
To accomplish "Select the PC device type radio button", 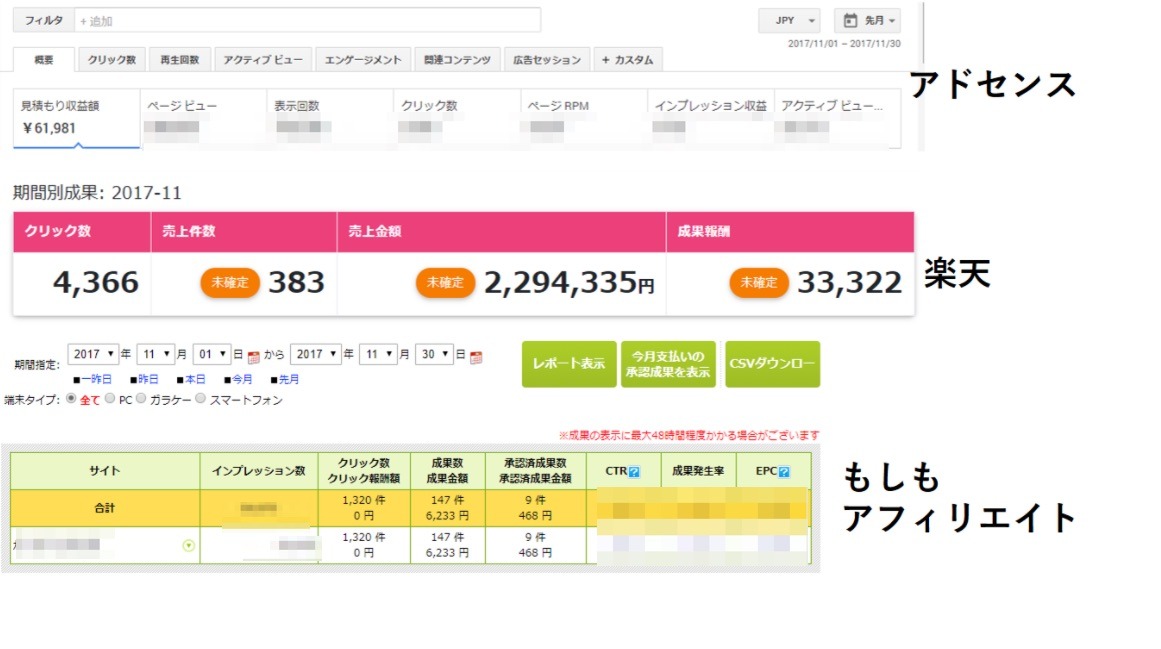I will [x=110, y=399].
